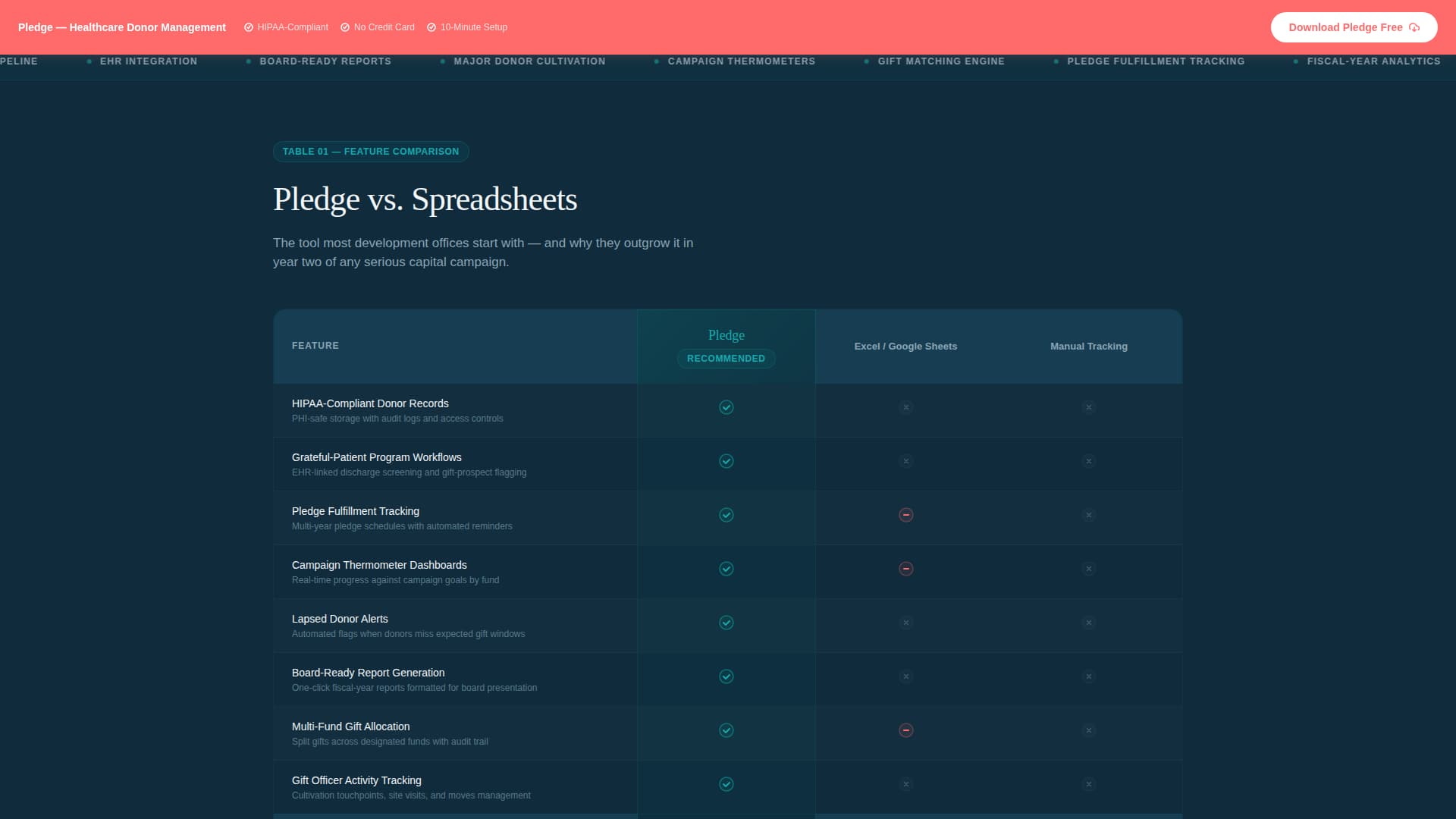Select the Multi-Fund Gift Allocation feature name
The image size is (1456, 819).
click(x=351, y=726)
